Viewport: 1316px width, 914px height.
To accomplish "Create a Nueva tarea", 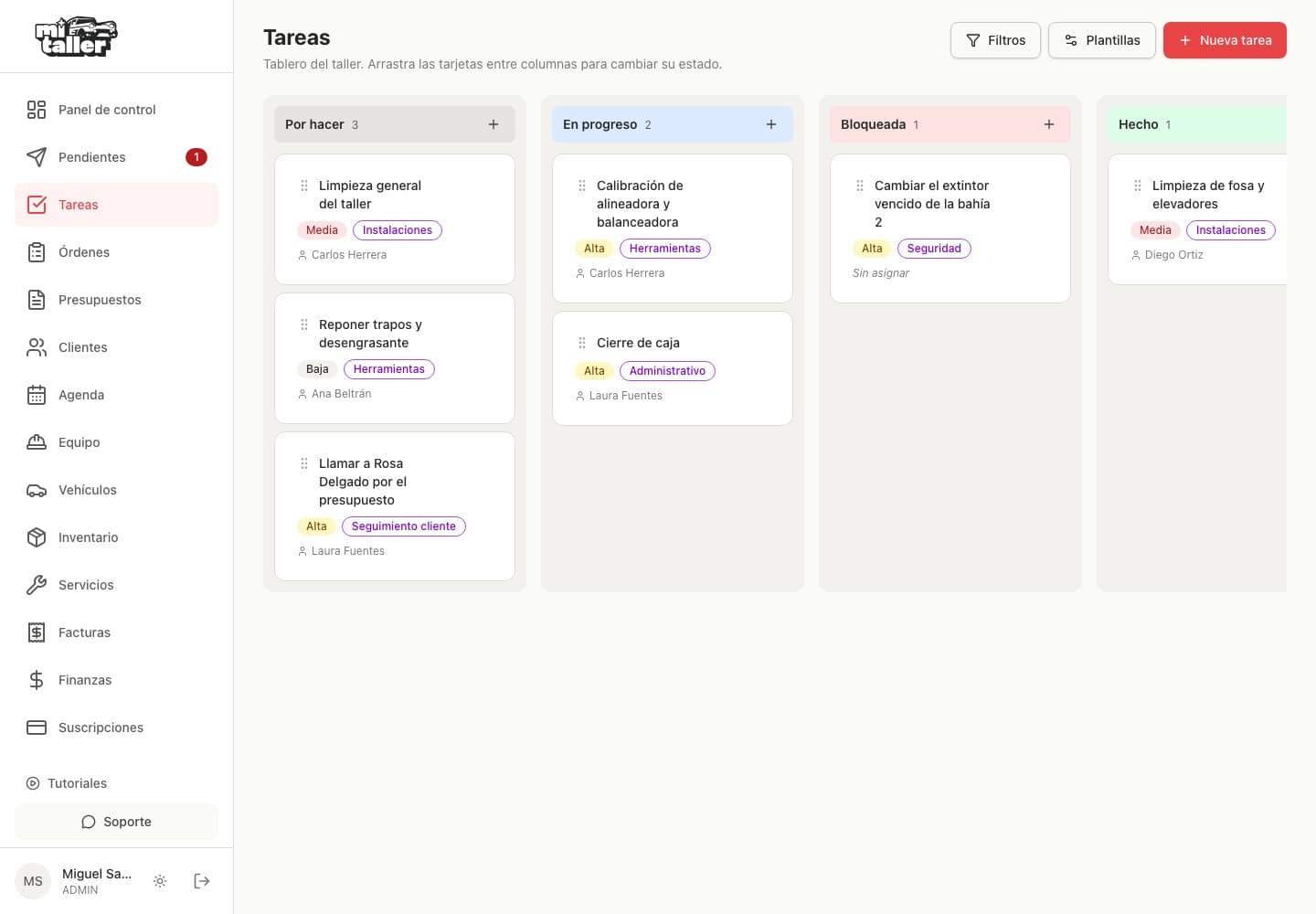I will coord(1225,40).
